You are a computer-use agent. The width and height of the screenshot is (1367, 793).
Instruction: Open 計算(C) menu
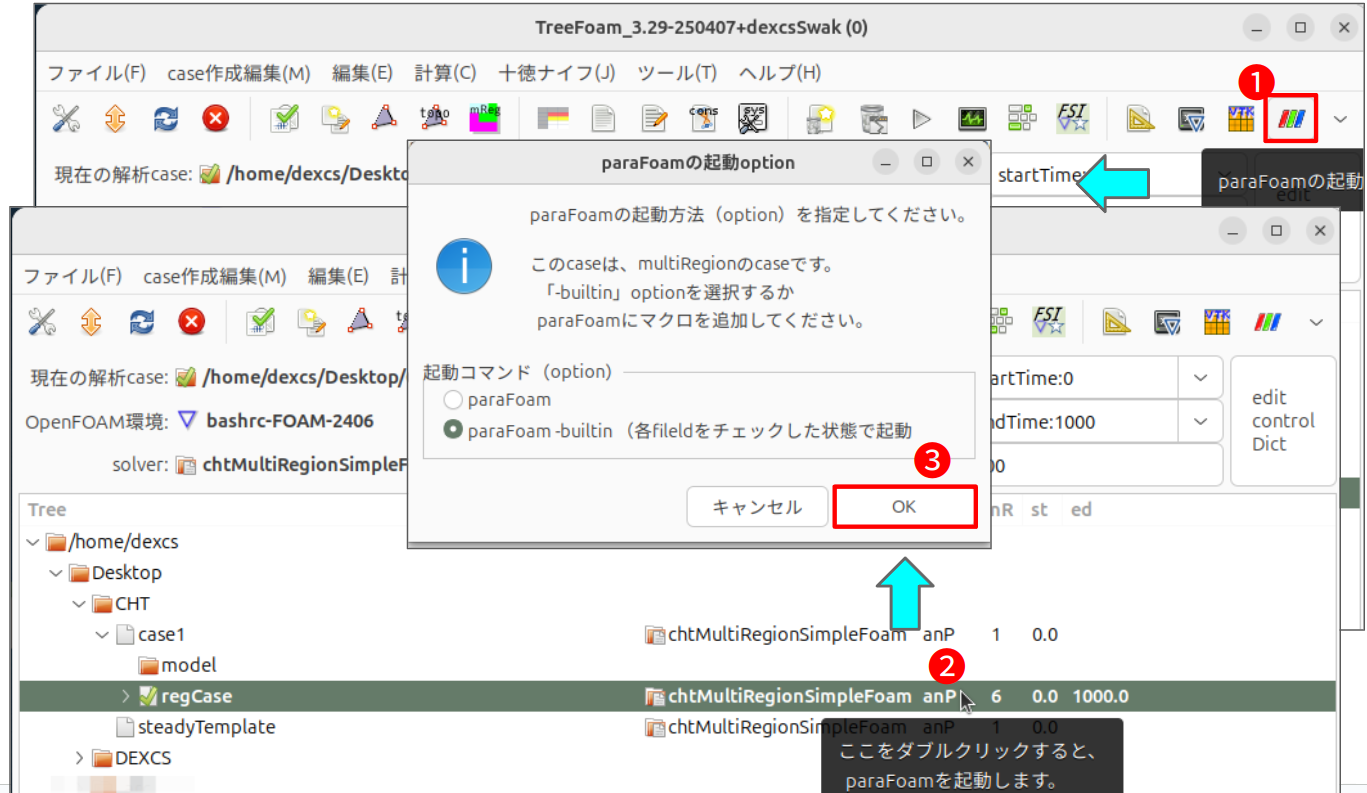pyautogui.click(x=445, y=73)
